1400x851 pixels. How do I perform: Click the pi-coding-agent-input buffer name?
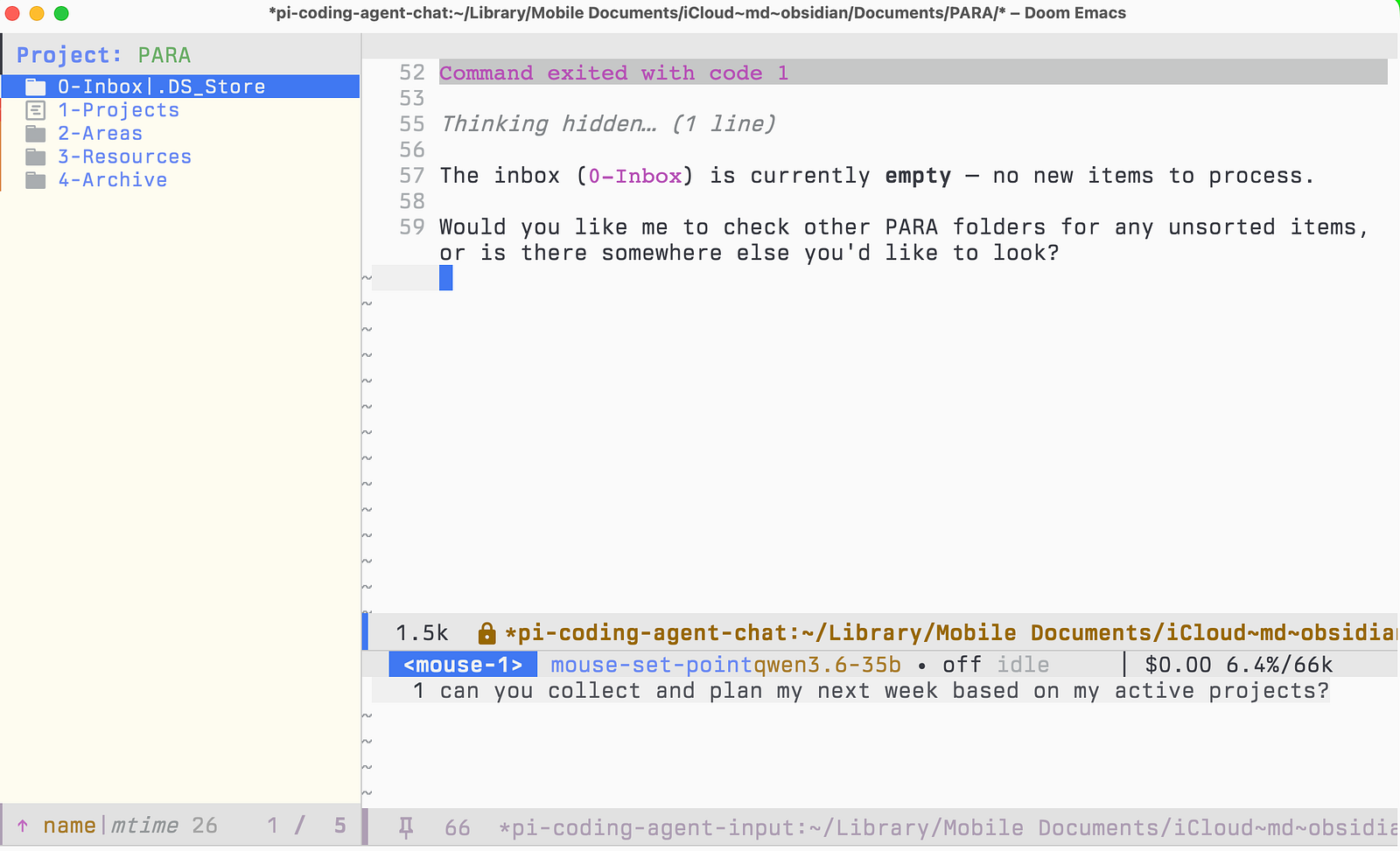(948, 827)
